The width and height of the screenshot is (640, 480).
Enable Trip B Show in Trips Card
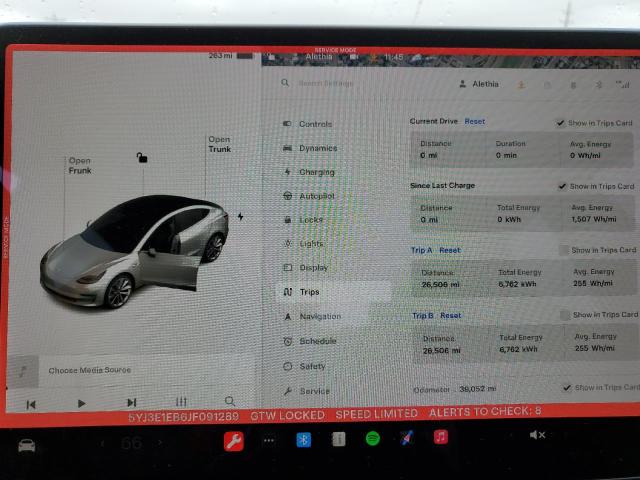click(565, 315)
